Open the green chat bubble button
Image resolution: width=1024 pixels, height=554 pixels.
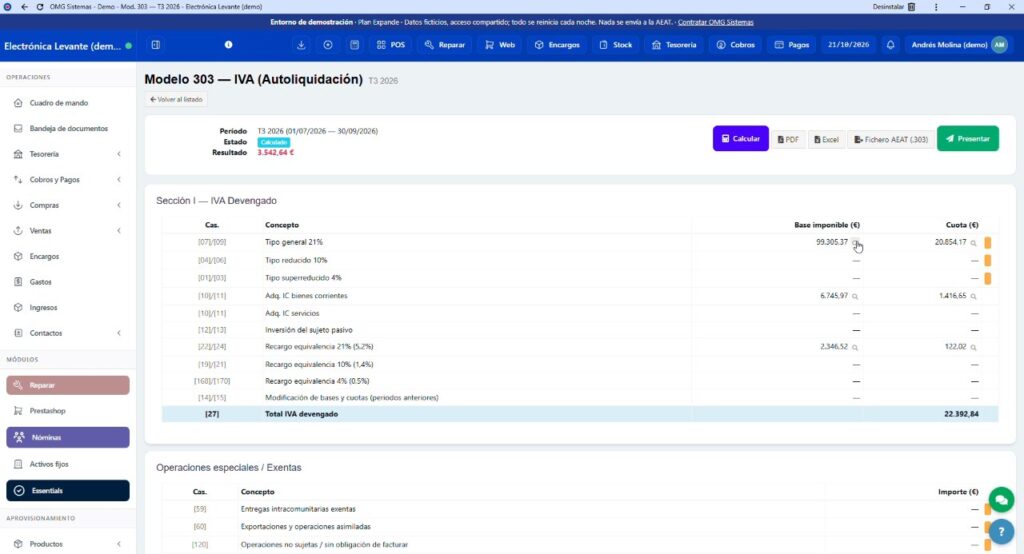pos(1001,500)
